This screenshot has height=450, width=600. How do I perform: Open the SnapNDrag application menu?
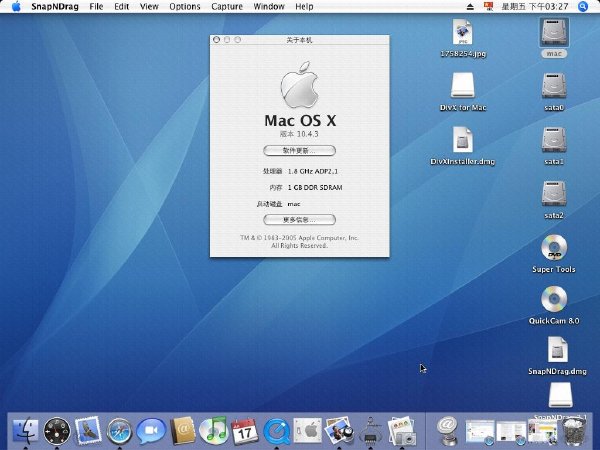[x=55, y=7]
